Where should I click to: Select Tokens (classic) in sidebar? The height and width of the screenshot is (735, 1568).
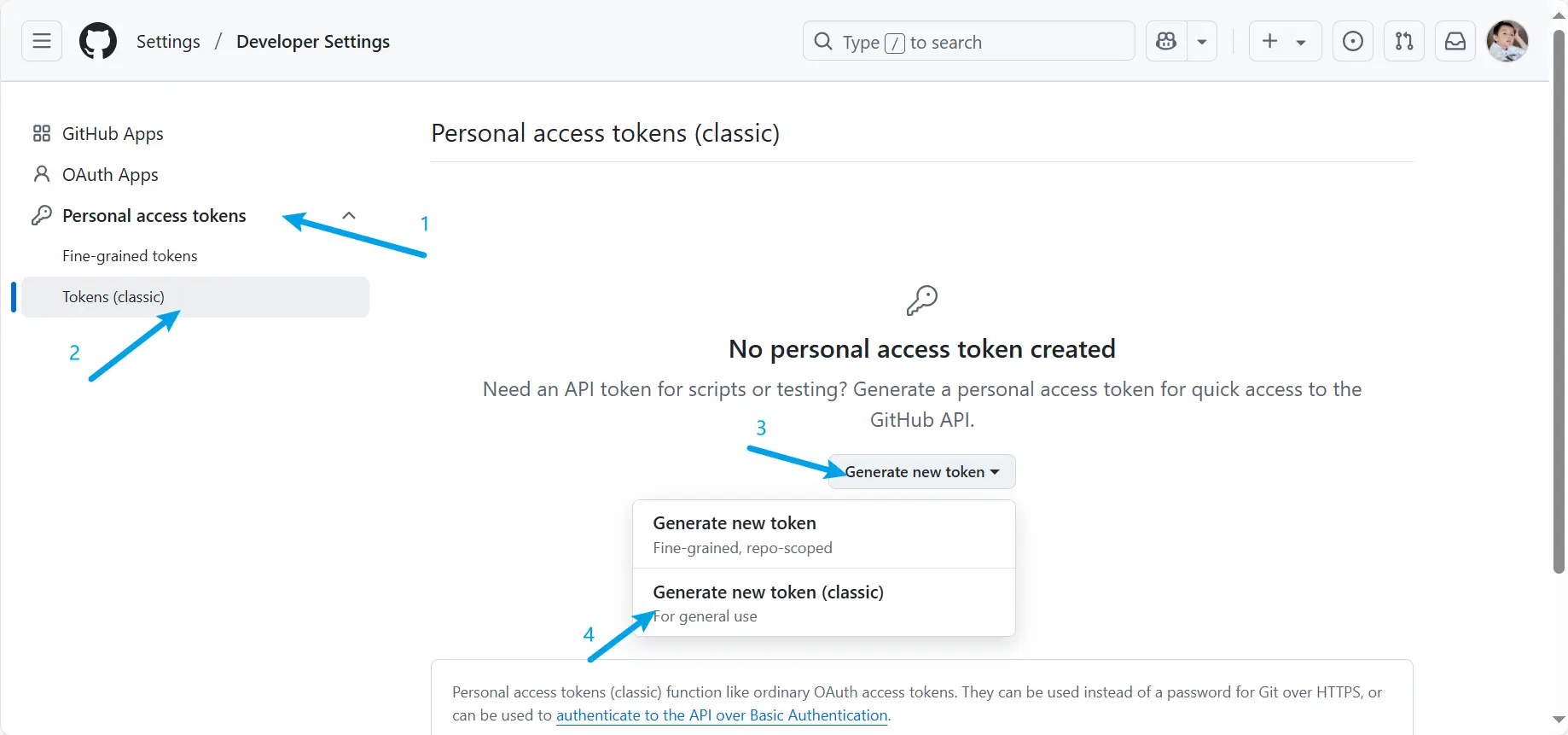(x=195, y=297)
